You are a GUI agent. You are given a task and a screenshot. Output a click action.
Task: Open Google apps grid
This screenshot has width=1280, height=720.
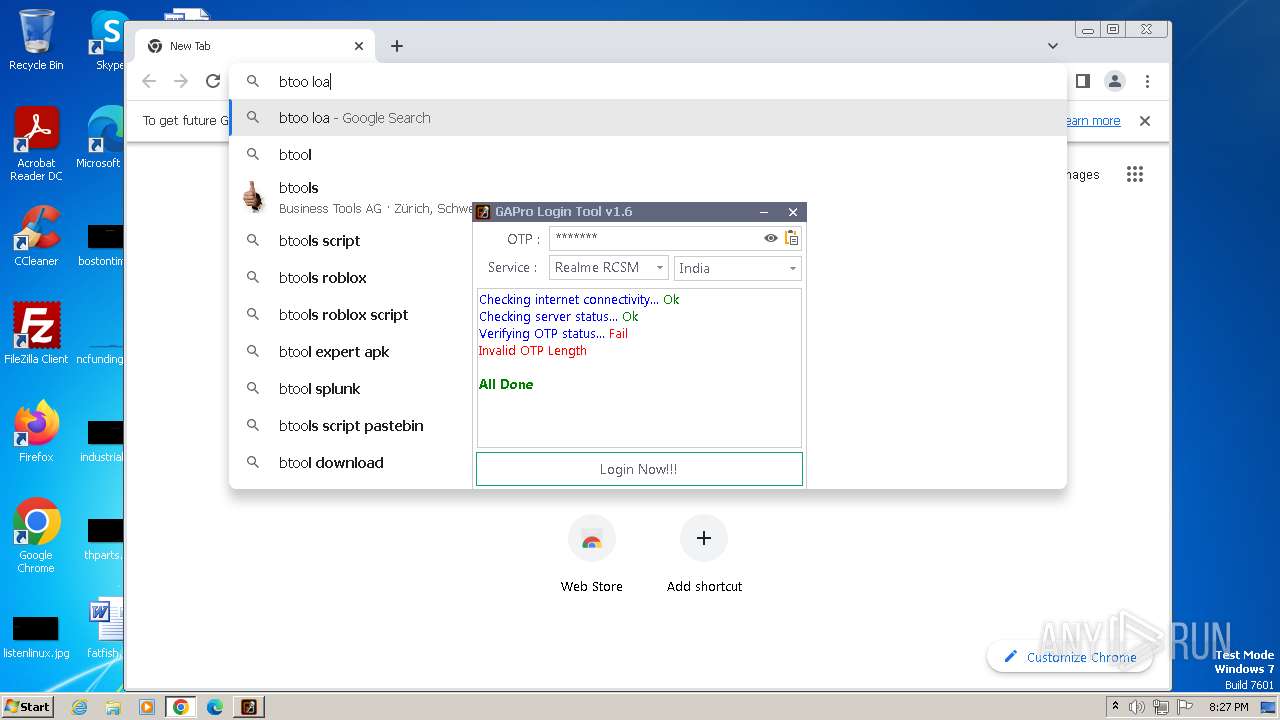[1134, 175]
